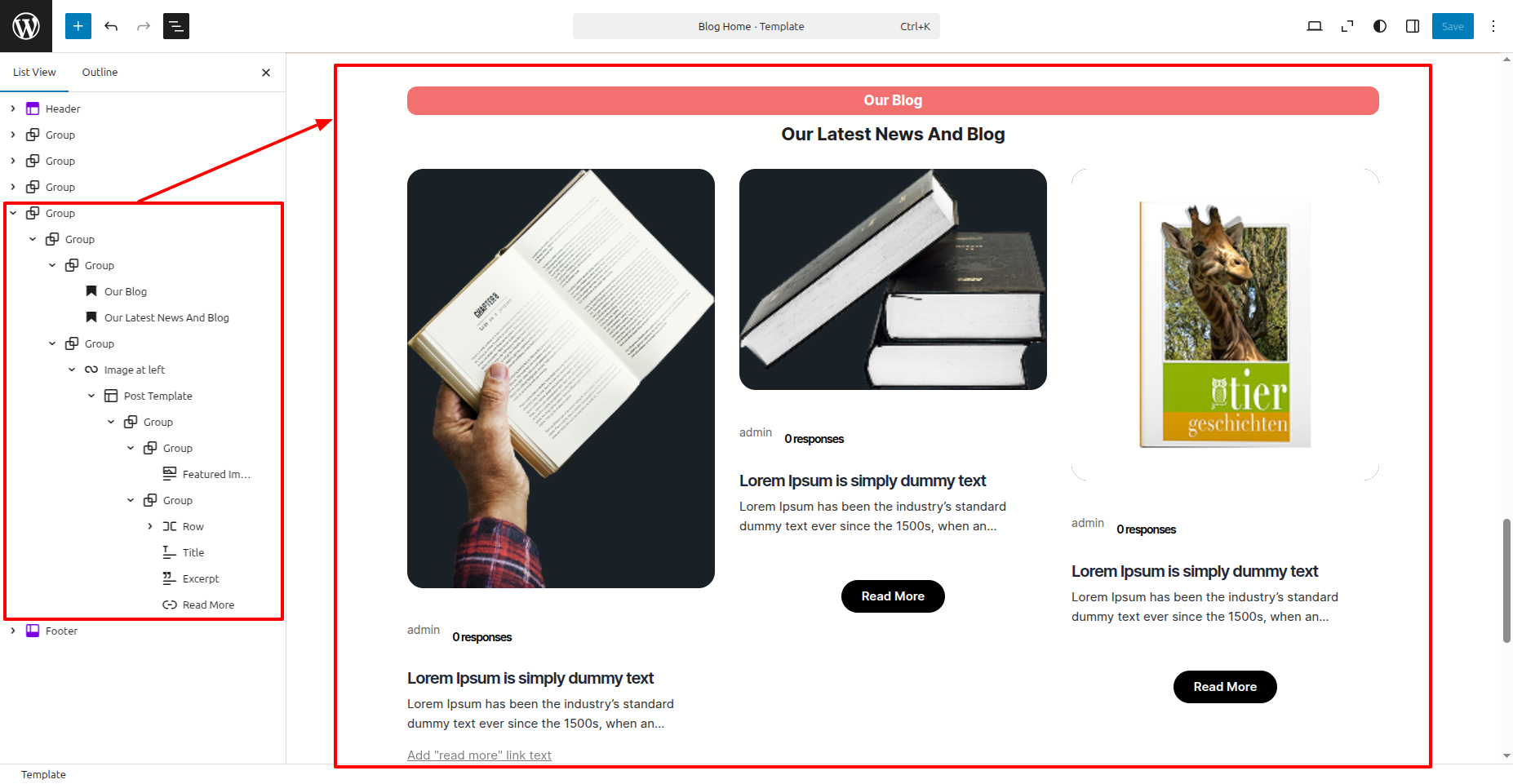The image size is (1513, 784).
Task: Open Zoom Out view icon
Action: pos(1347,26)
